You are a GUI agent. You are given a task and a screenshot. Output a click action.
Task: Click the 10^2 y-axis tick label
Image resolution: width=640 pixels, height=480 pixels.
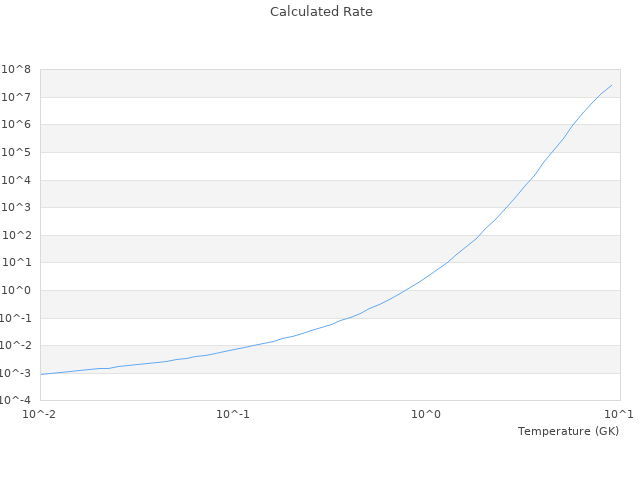click(x=17, y=235)
